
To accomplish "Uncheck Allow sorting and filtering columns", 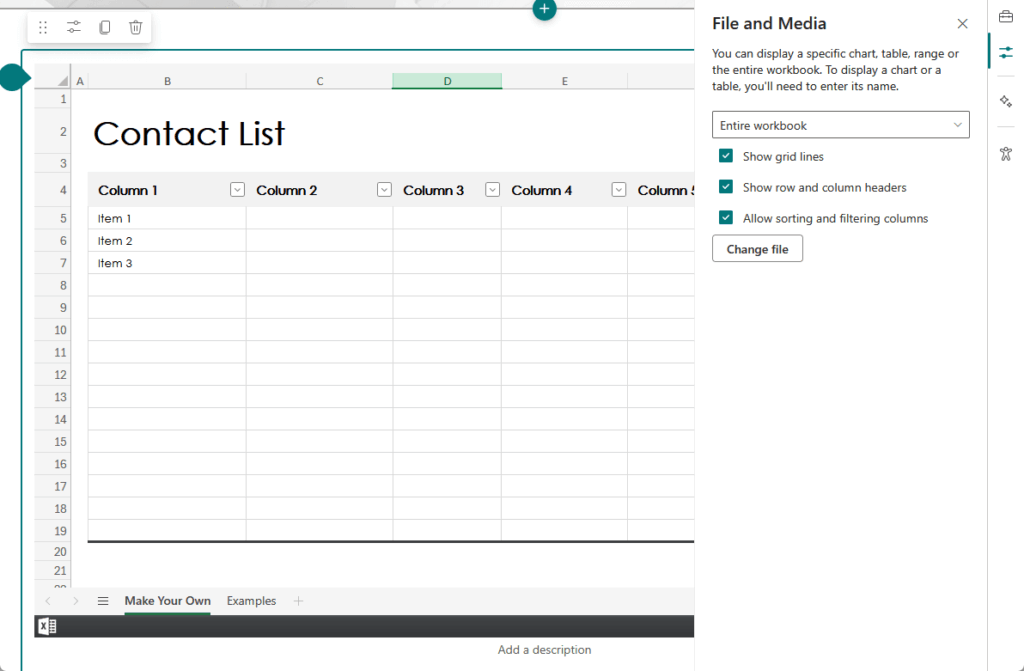I will [x=726, y=218].
